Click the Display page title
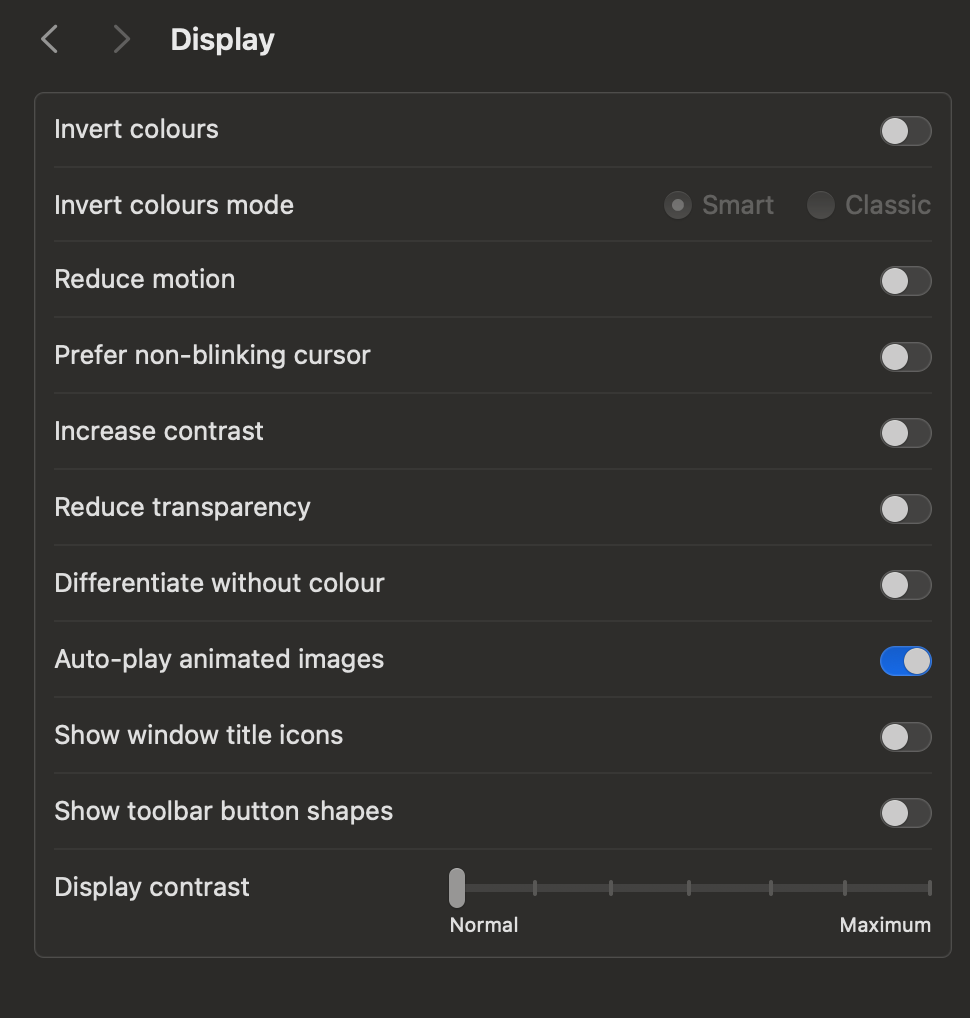The width and height of the screenshot is (970, 1018). tap(222, 40)
